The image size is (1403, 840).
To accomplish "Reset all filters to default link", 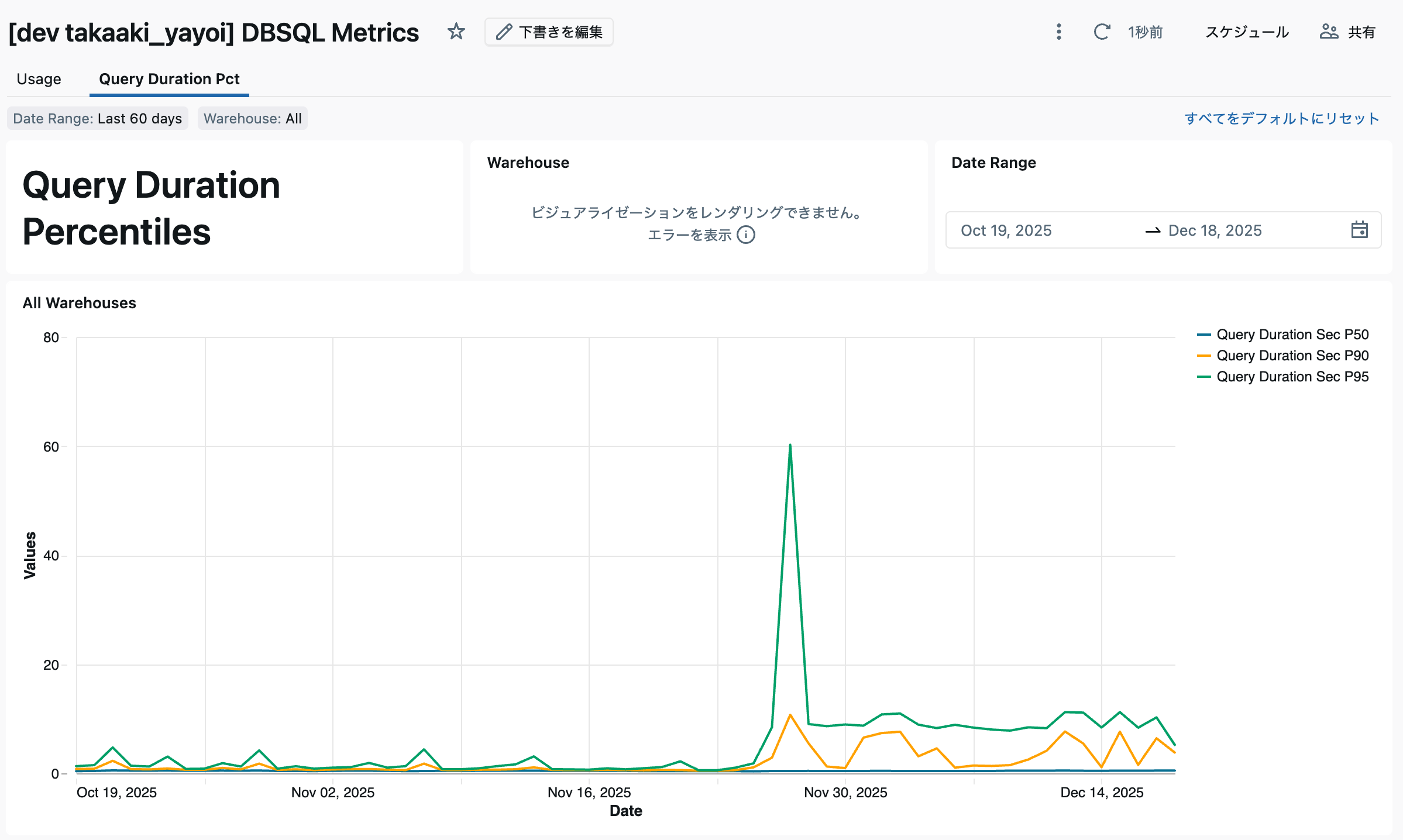I will (x=1281, y=119).
